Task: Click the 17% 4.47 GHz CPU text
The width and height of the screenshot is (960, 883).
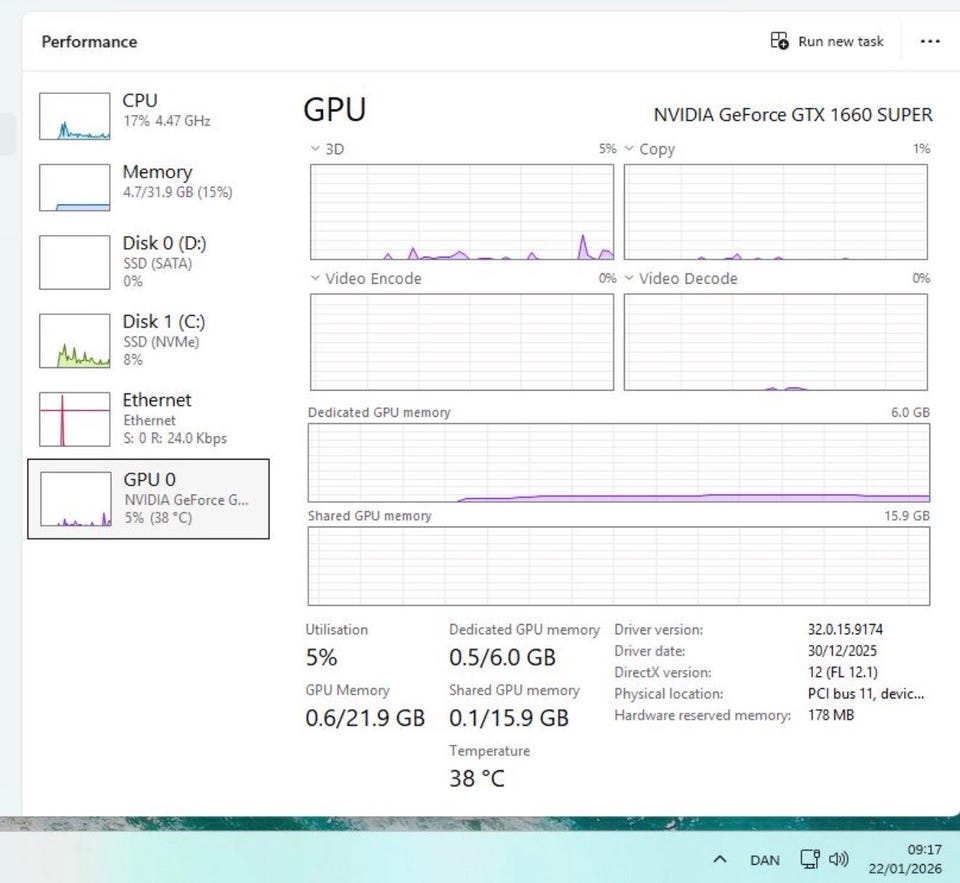Action: (167, 121)
